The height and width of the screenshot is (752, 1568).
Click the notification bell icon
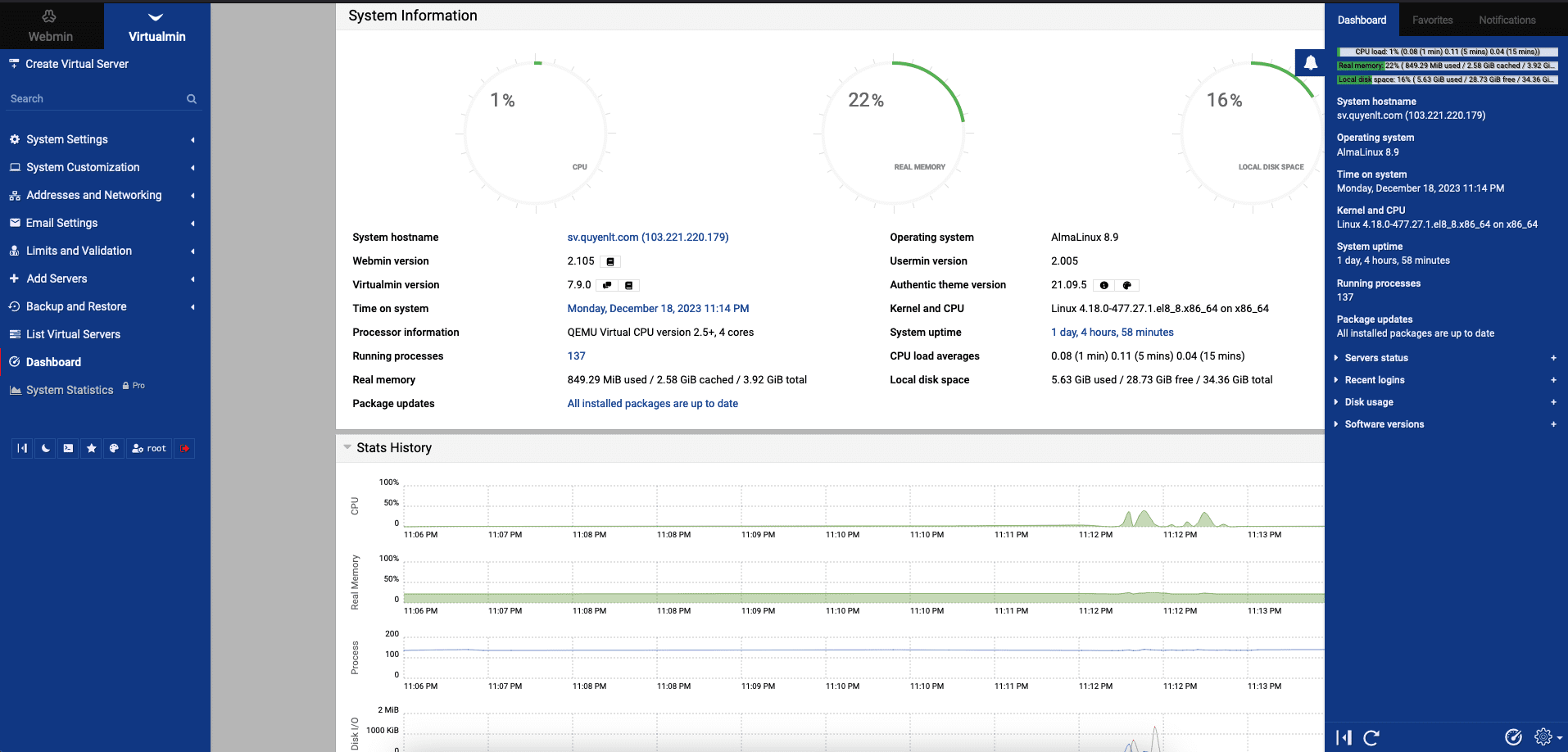[1310, 63]
